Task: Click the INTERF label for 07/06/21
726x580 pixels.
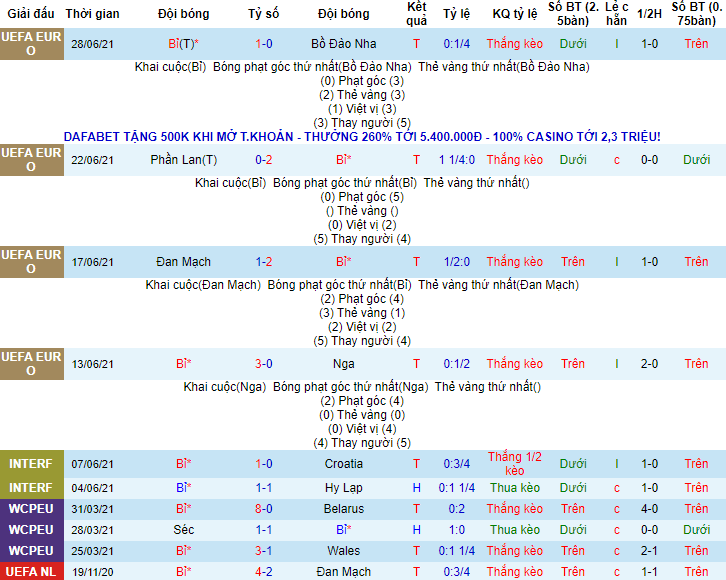Action: click(31, 464)
